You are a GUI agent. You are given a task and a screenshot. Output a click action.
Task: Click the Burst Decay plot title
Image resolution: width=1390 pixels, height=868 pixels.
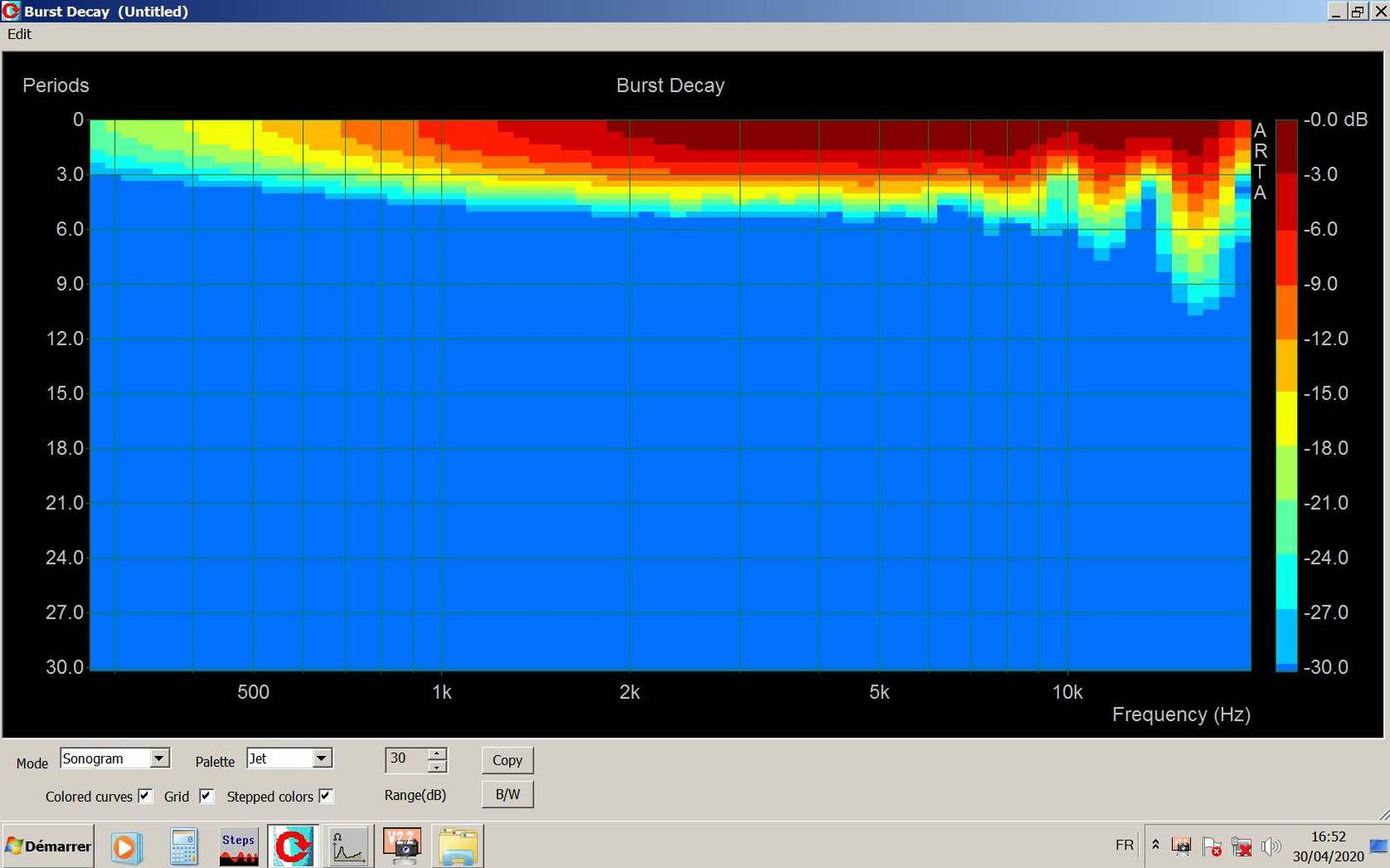coord(670,85)
